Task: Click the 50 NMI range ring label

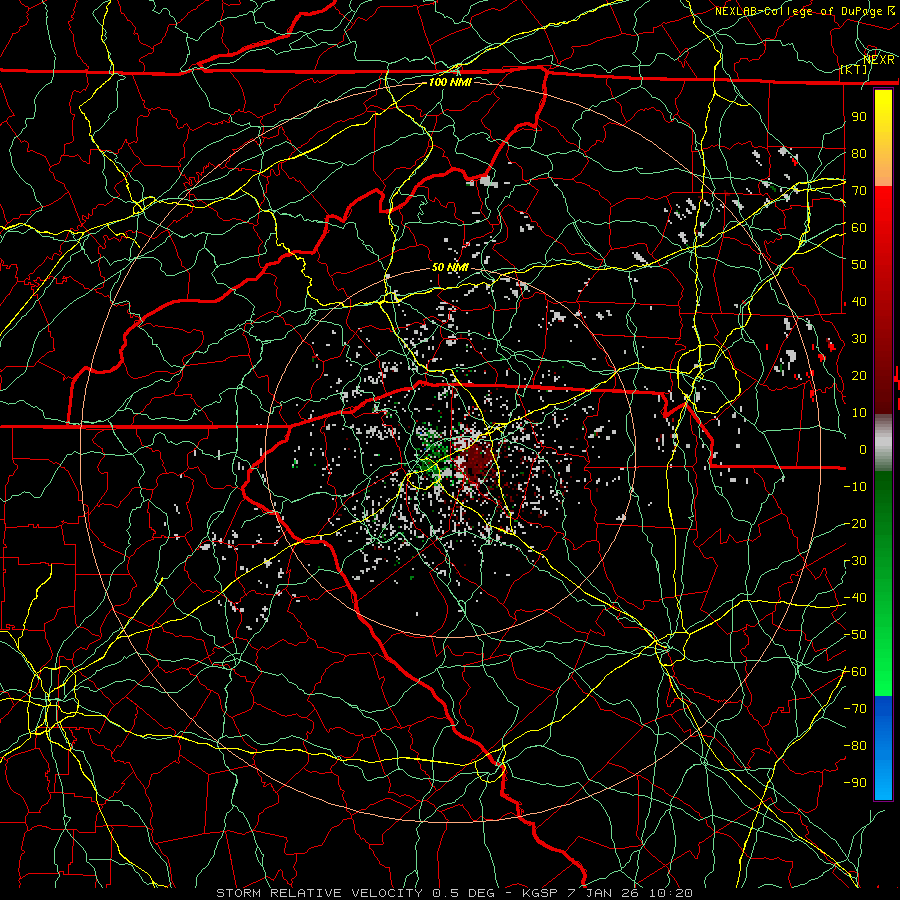Action: click(x=450, y=267)
